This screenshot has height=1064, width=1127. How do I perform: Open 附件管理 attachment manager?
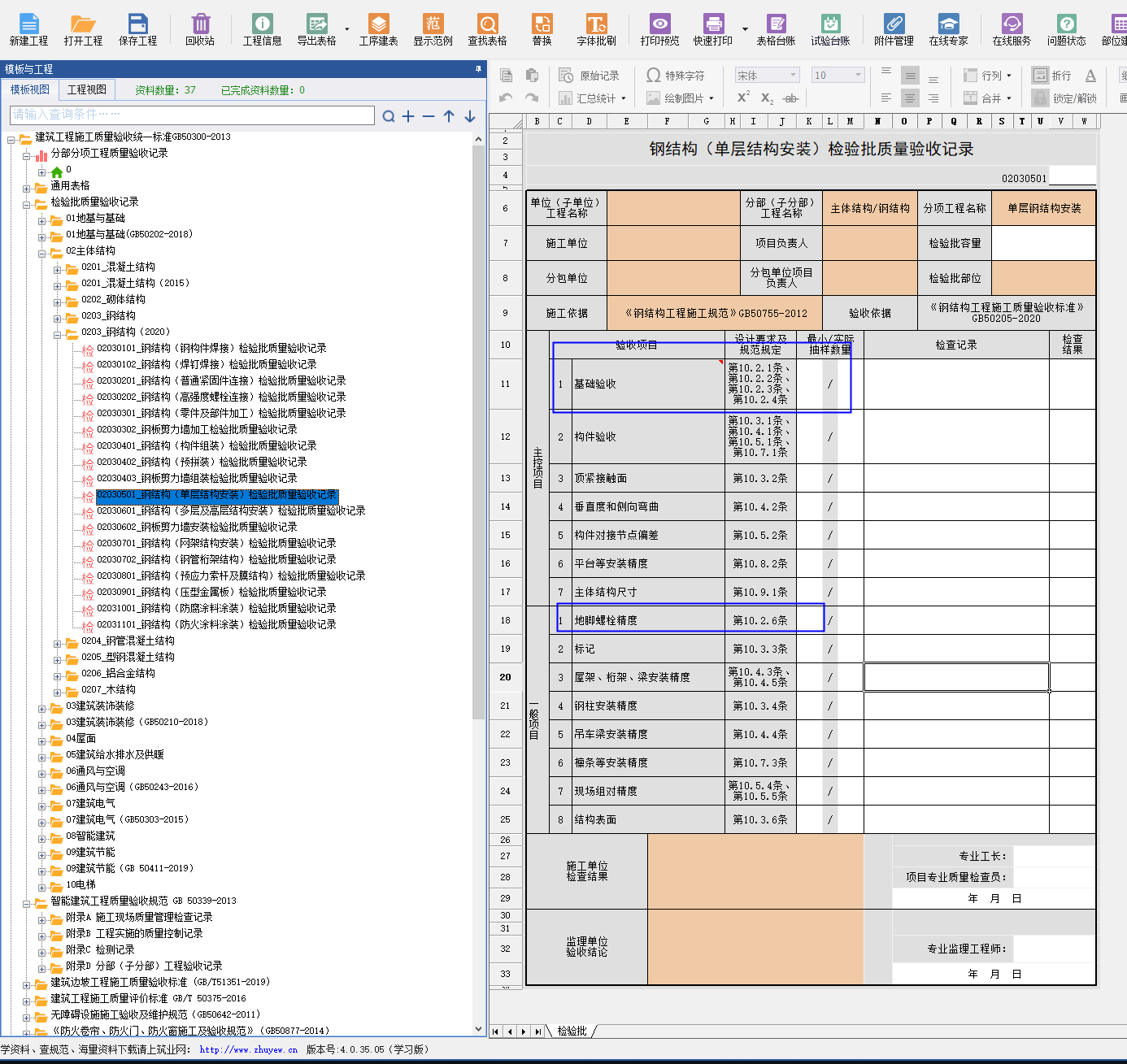pos(894,29)
